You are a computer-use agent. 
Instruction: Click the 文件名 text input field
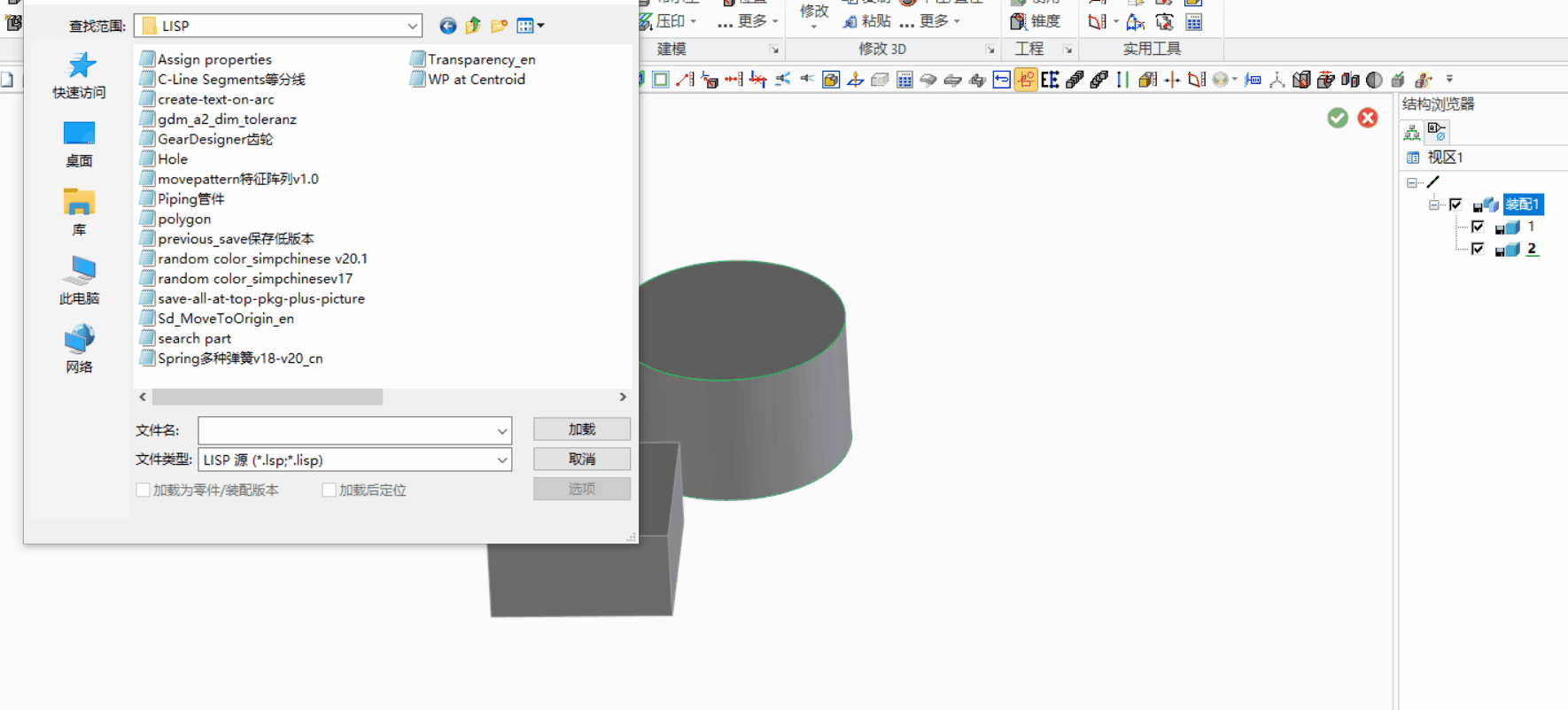346,431
